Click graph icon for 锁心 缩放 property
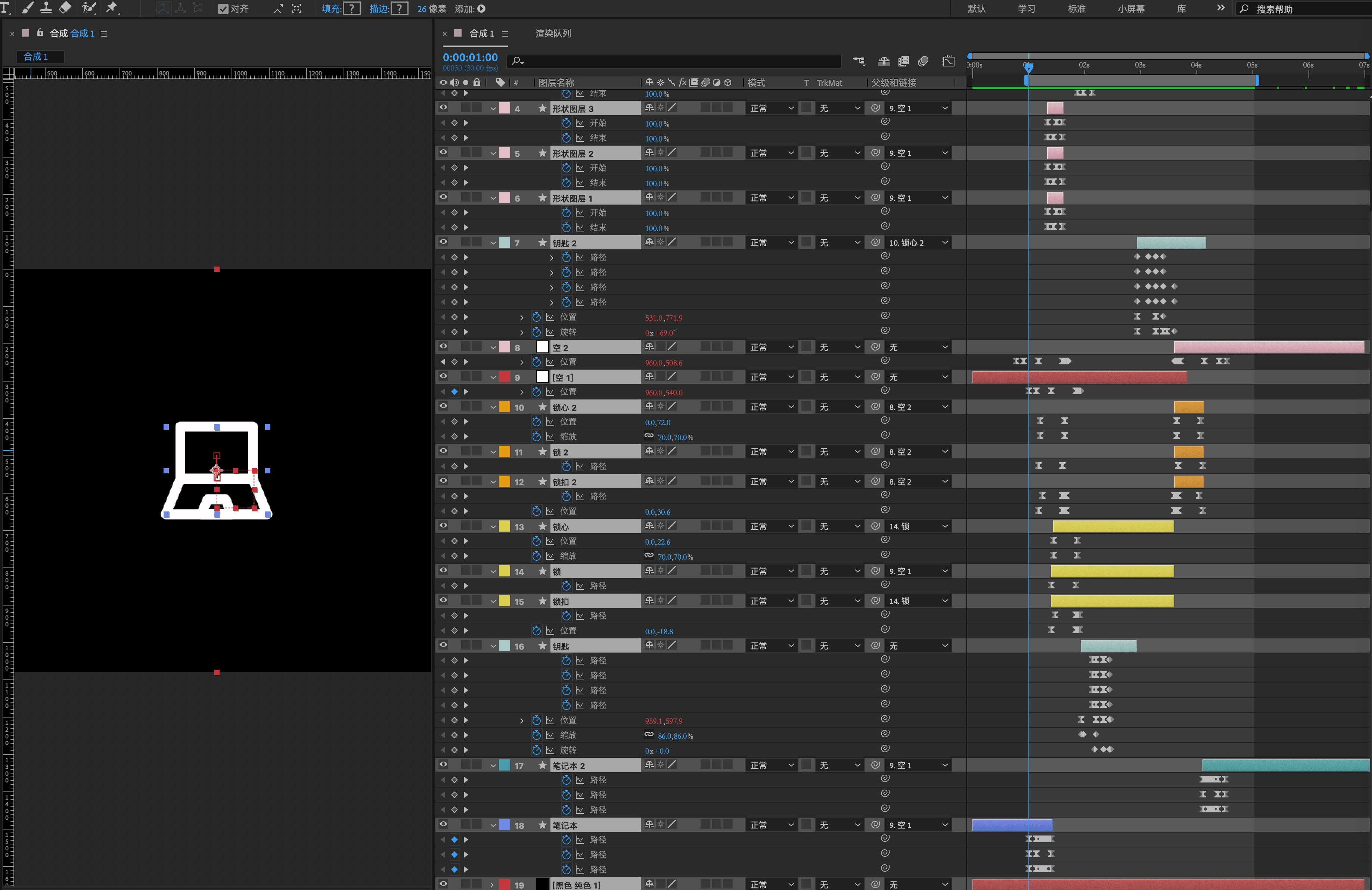The image size is (1372, 890). click(x=550, y=556)
